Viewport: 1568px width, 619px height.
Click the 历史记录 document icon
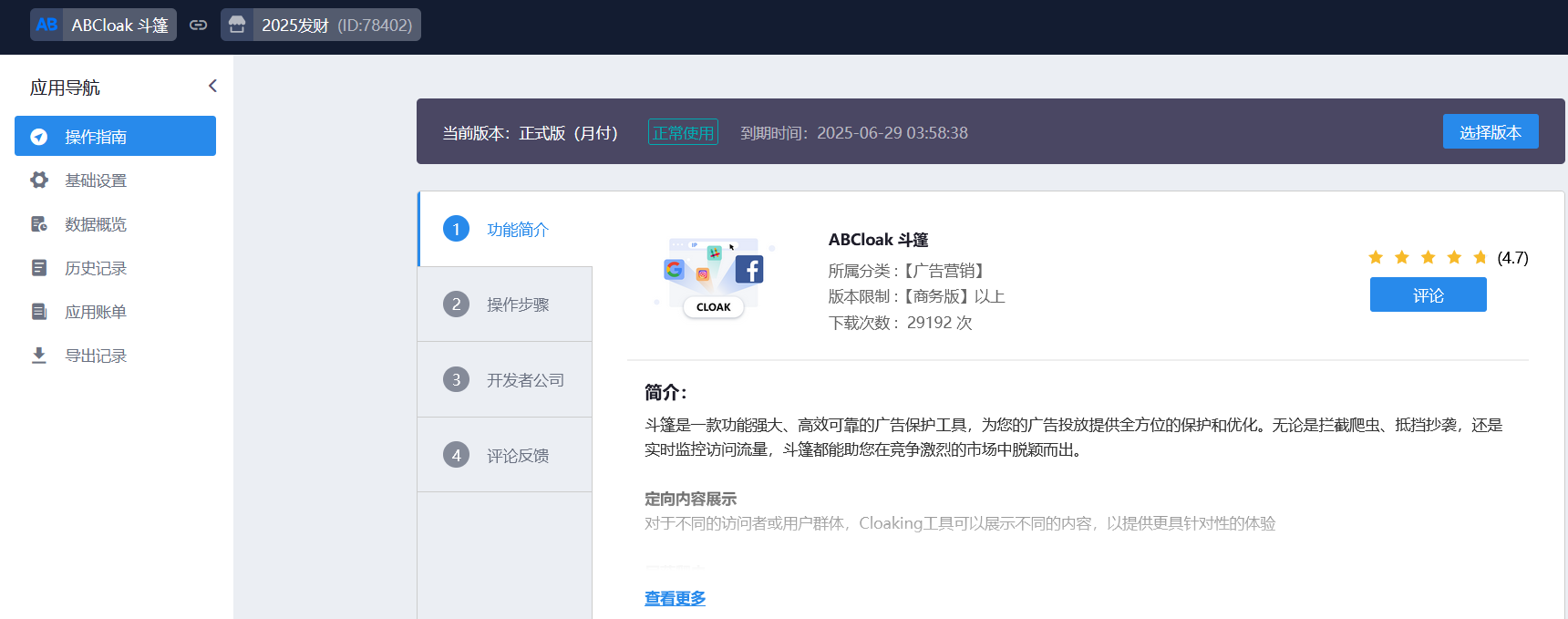[39, 268]
